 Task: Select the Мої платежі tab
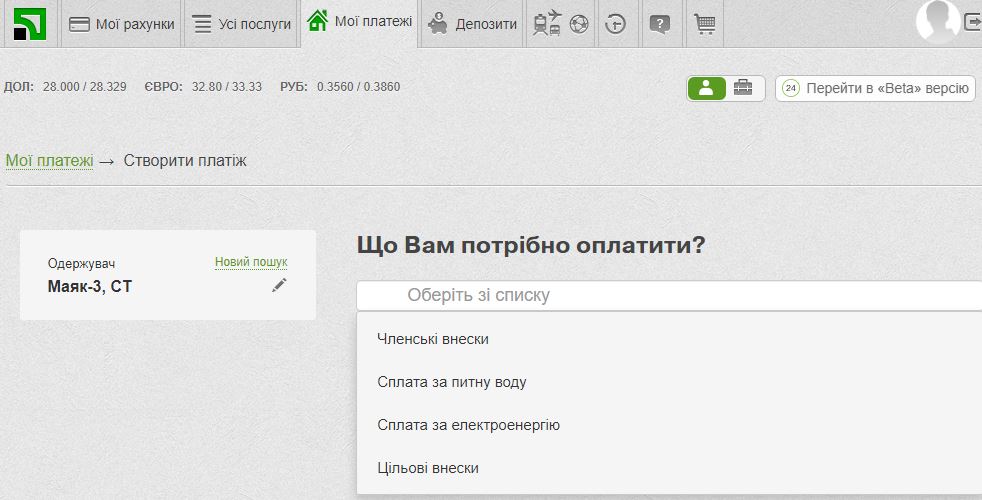(359, 23)
